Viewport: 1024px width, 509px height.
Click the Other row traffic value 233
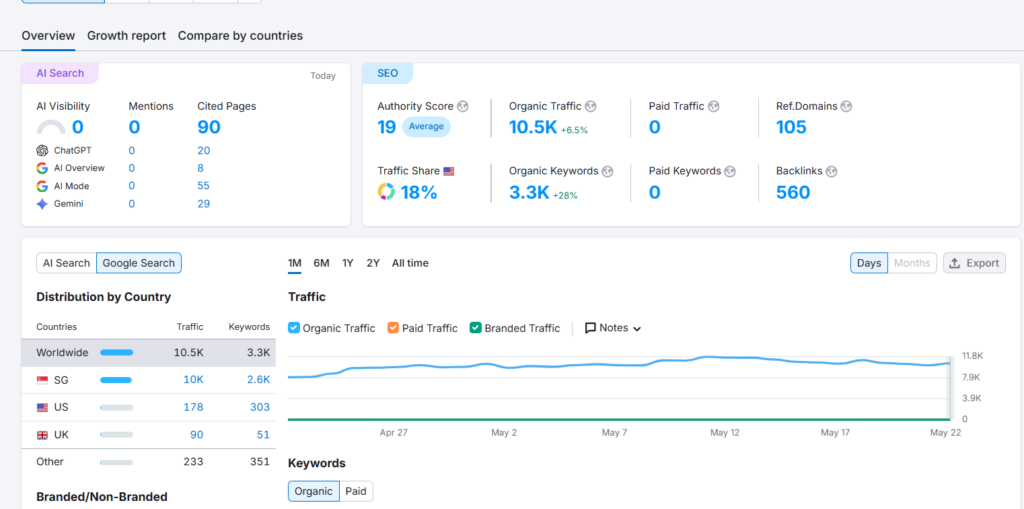click(193, 462)
